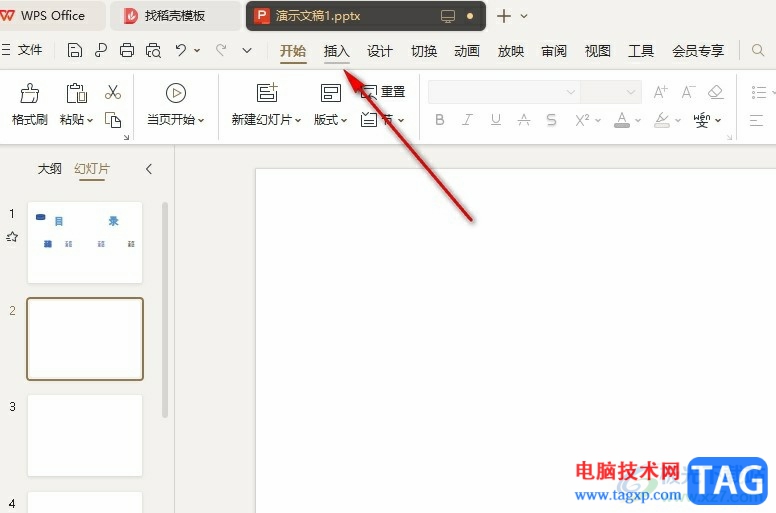Expand 当页开始 dropdown arrow
The image size is (776, 513).
(x=201, y=120)
